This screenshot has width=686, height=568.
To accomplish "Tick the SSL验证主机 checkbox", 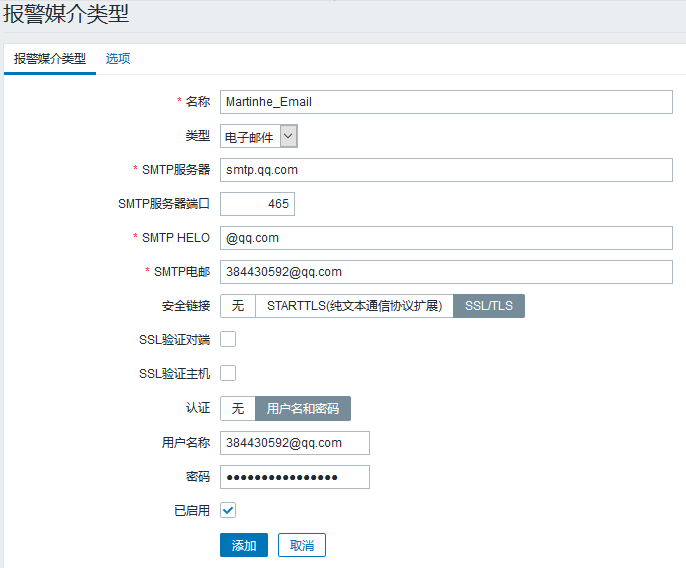I will pos(228,373).
